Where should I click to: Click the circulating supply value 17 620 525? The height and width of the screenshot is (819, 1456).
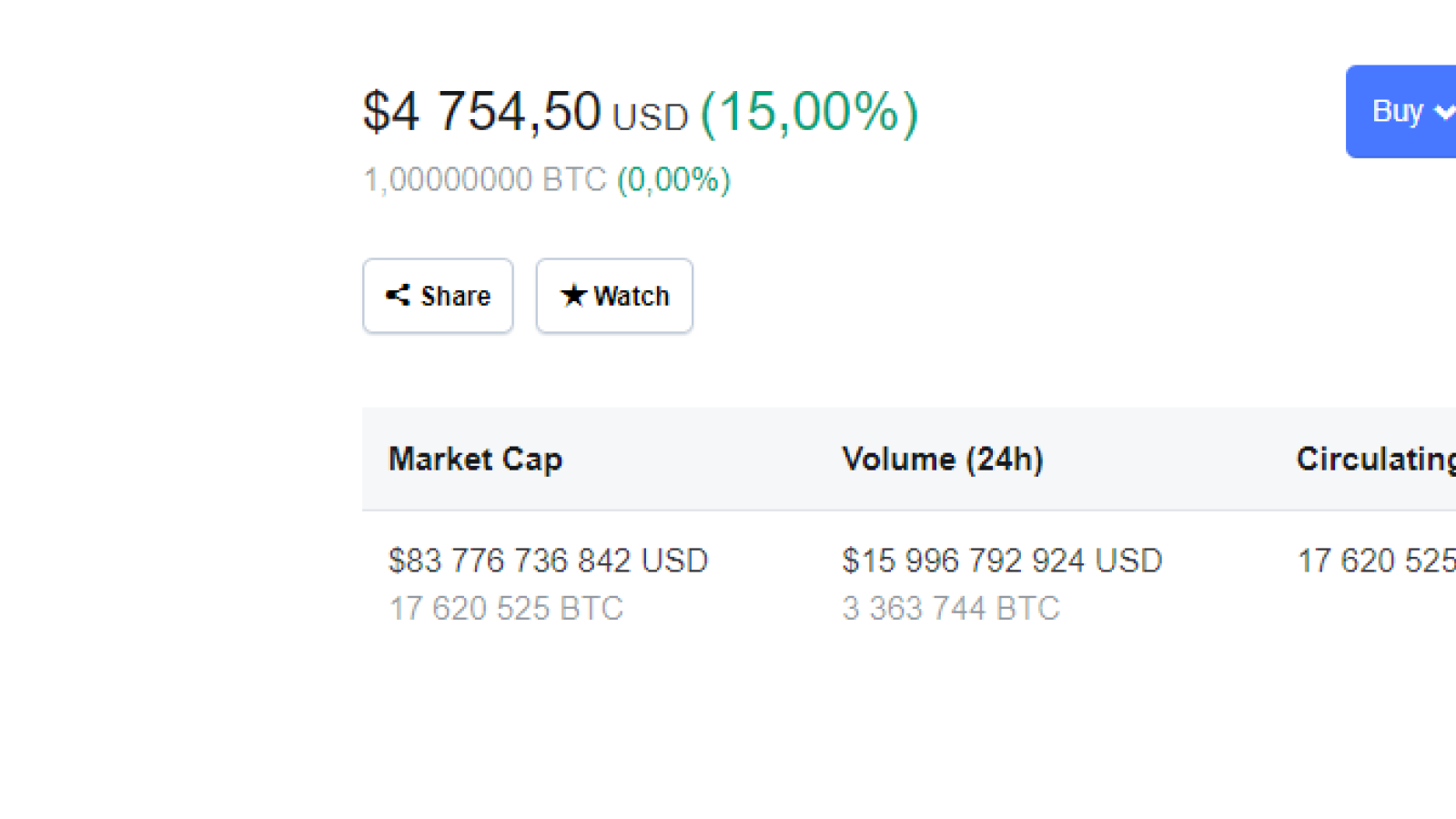1376,561
